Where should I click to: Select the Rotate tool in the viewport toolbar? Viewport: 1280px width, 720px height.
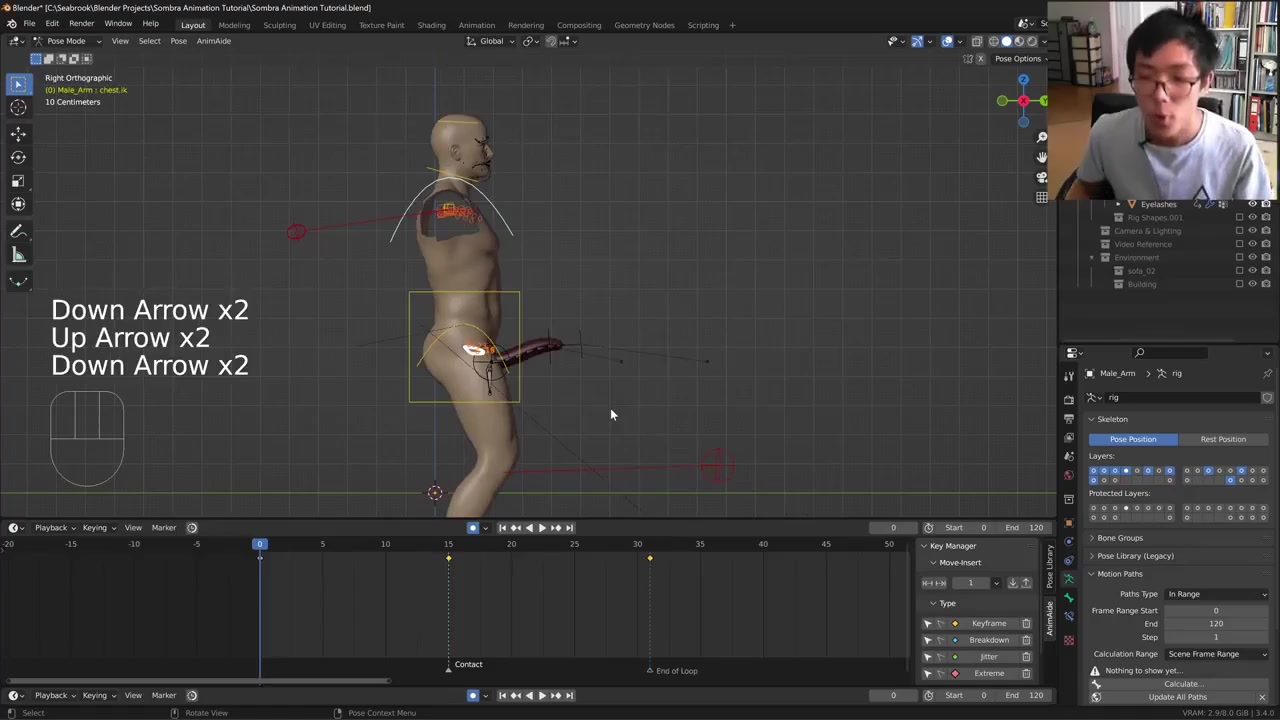click(18, 157)
